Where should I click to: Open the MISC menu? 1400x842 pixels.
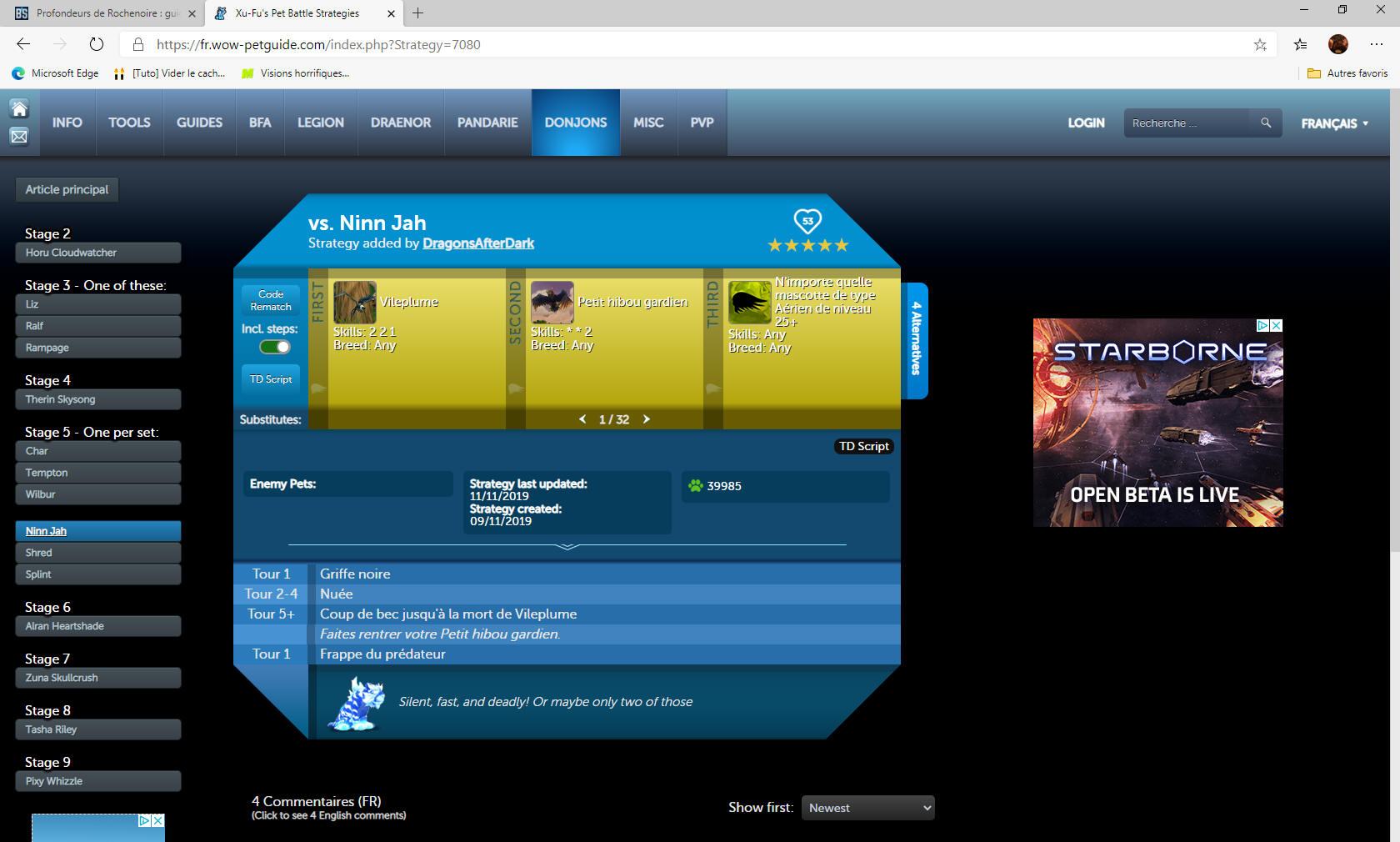pyautogui.click(x=648, y=123)
